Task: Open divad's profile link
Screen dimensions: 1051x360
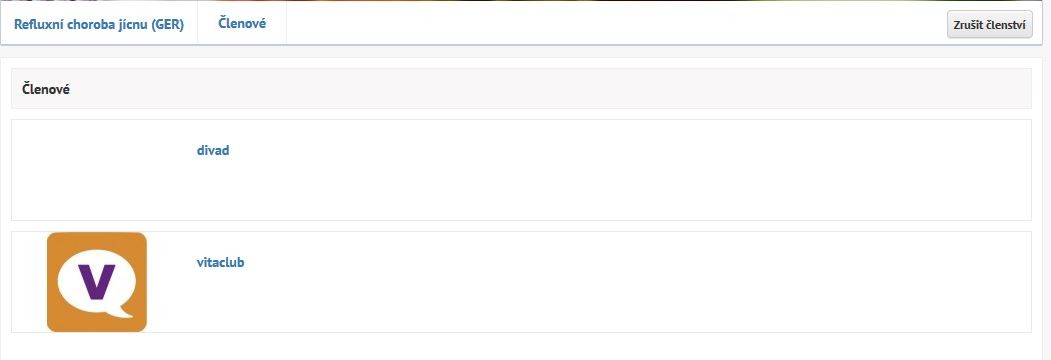Action: click(213, 150)
